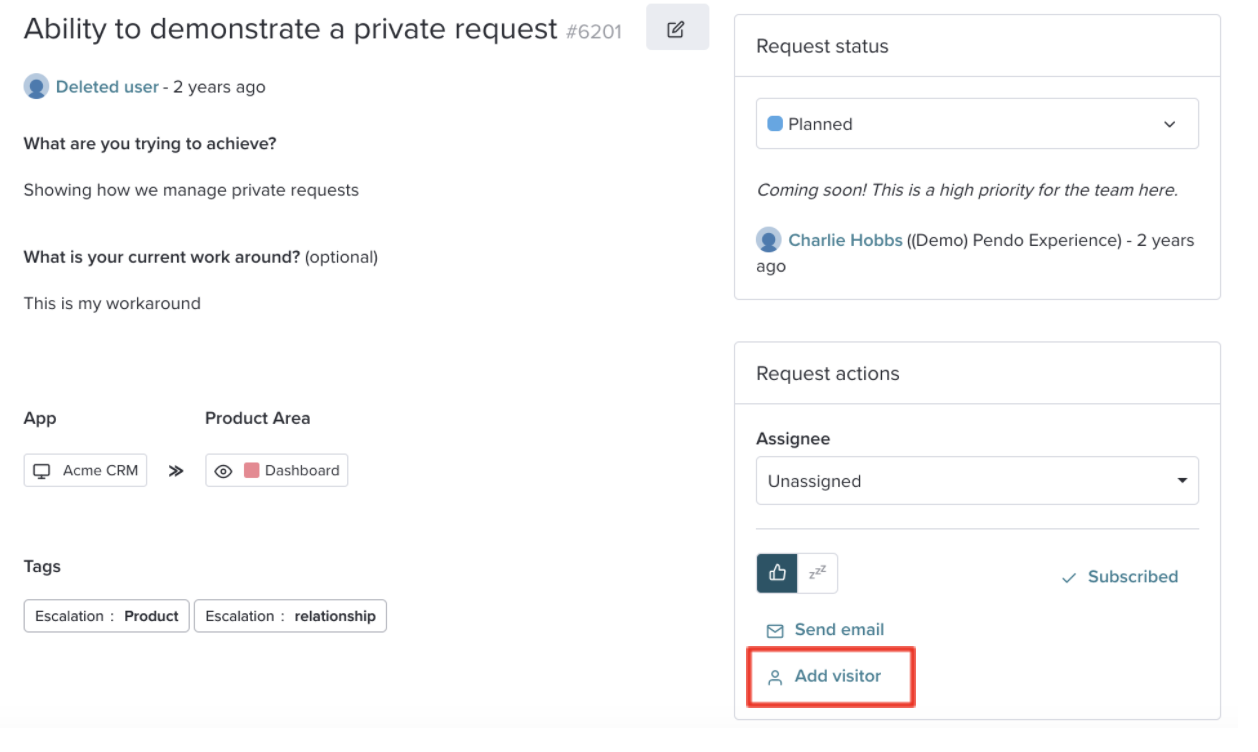The width and height of the screenshot is (1258, 752).
Task: Click the thumbs-up vote button
Action: (777, 573)
